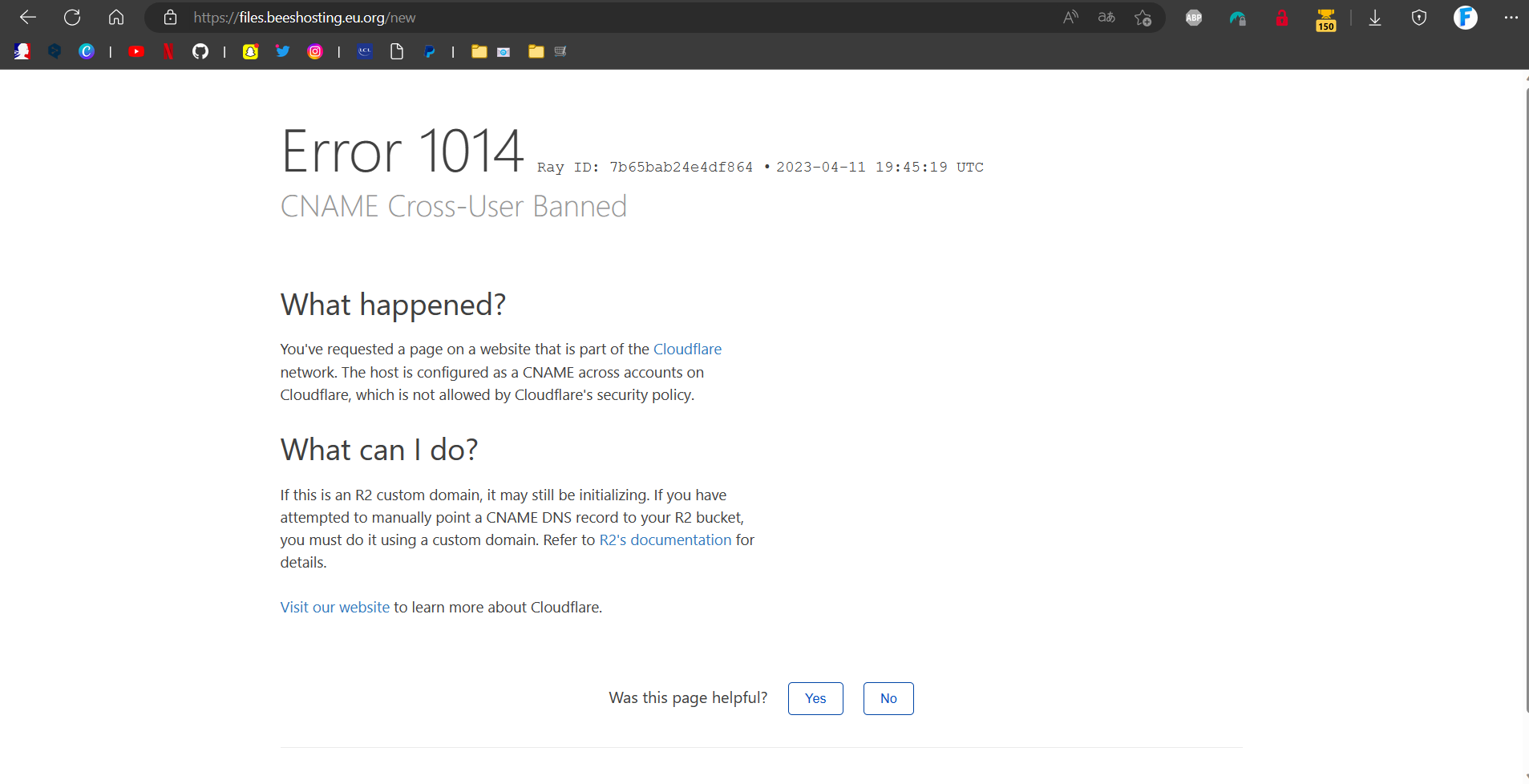Image resolution: width=1529 pixels, height=784 pixels.
Task: Open the profile avatar with letter F
Action: [1466, 18]
